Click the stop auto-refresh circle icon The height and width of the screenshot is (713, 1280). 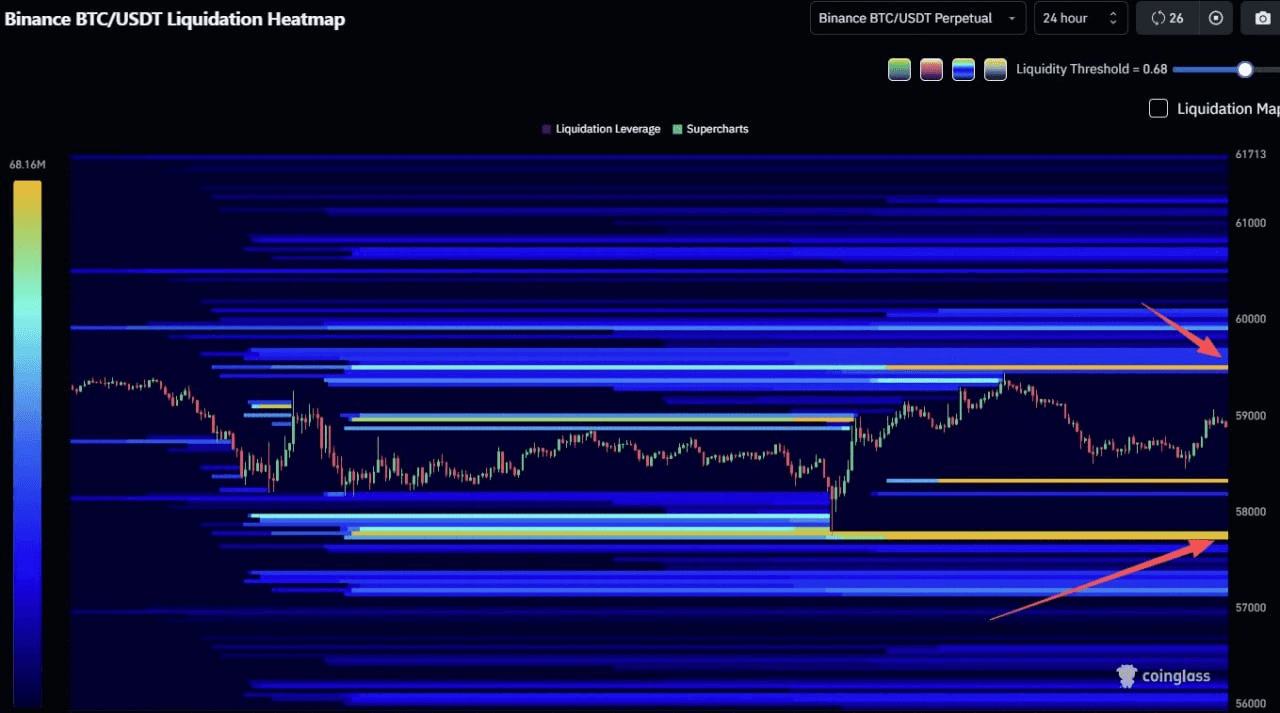(x=1216, y=18)
